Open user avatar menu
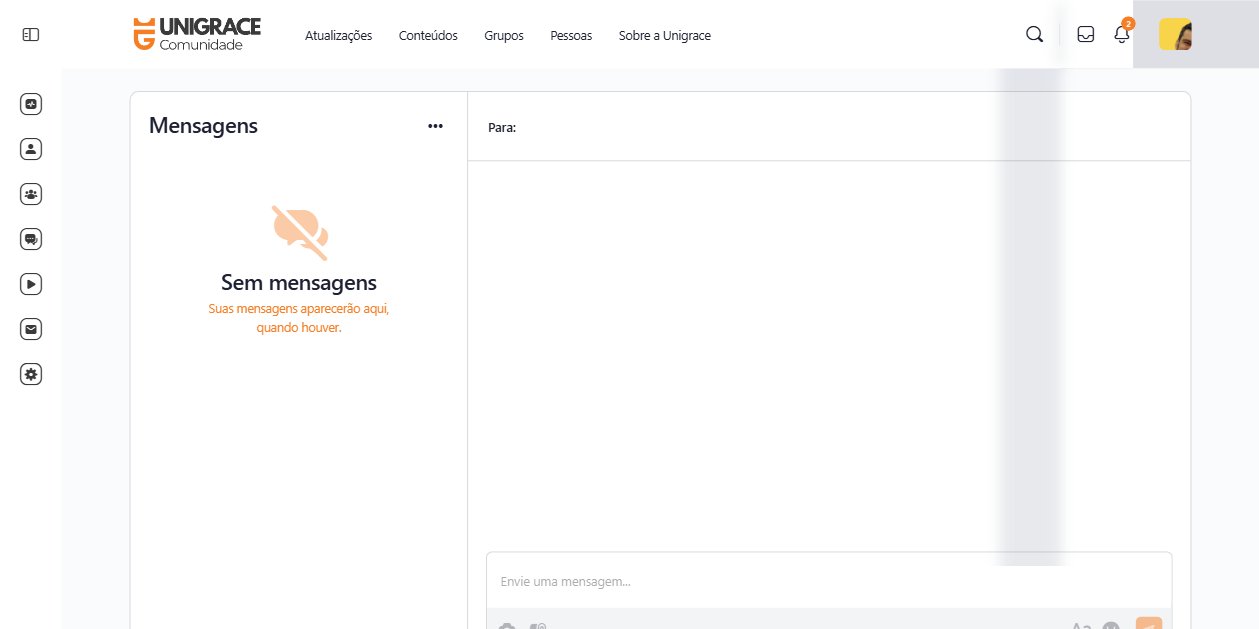Image resolution: width=1259 pixels, height=629 pixels. point(1175,35)
